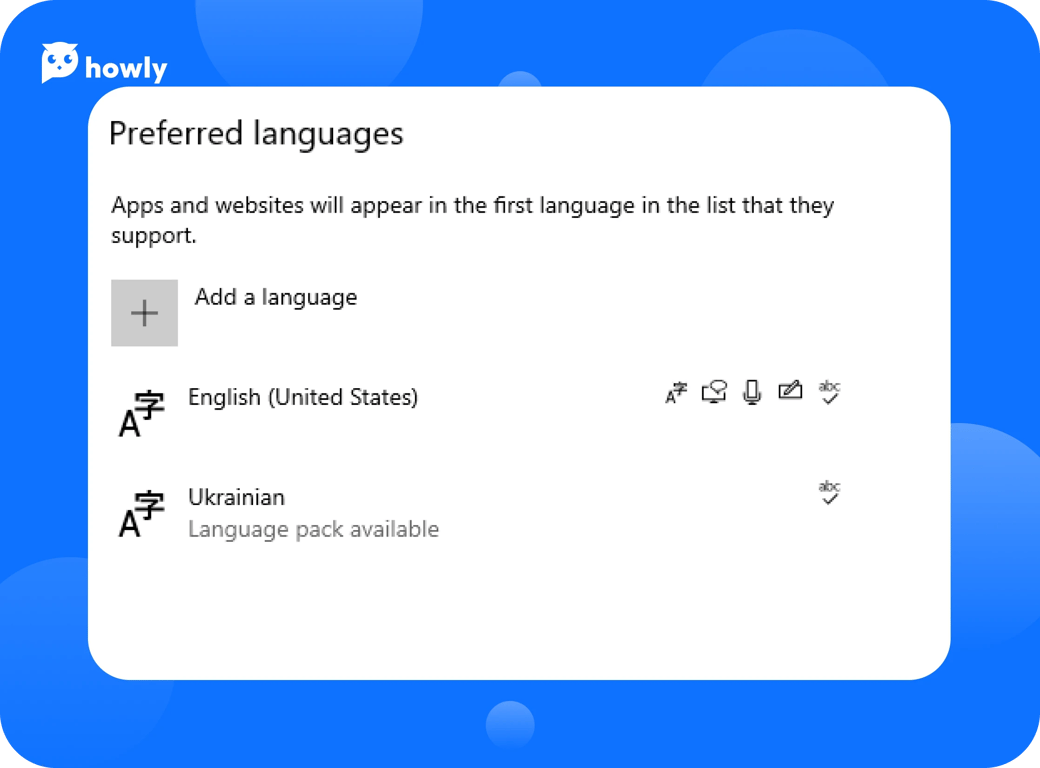The image size is (1040, 768).
Task: Click the howly owl logo icon
Action: 59,64
